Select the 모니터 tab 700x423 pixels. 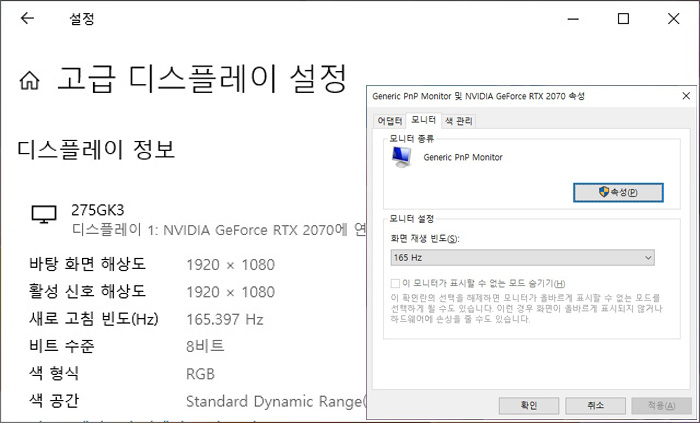(423, 120)
